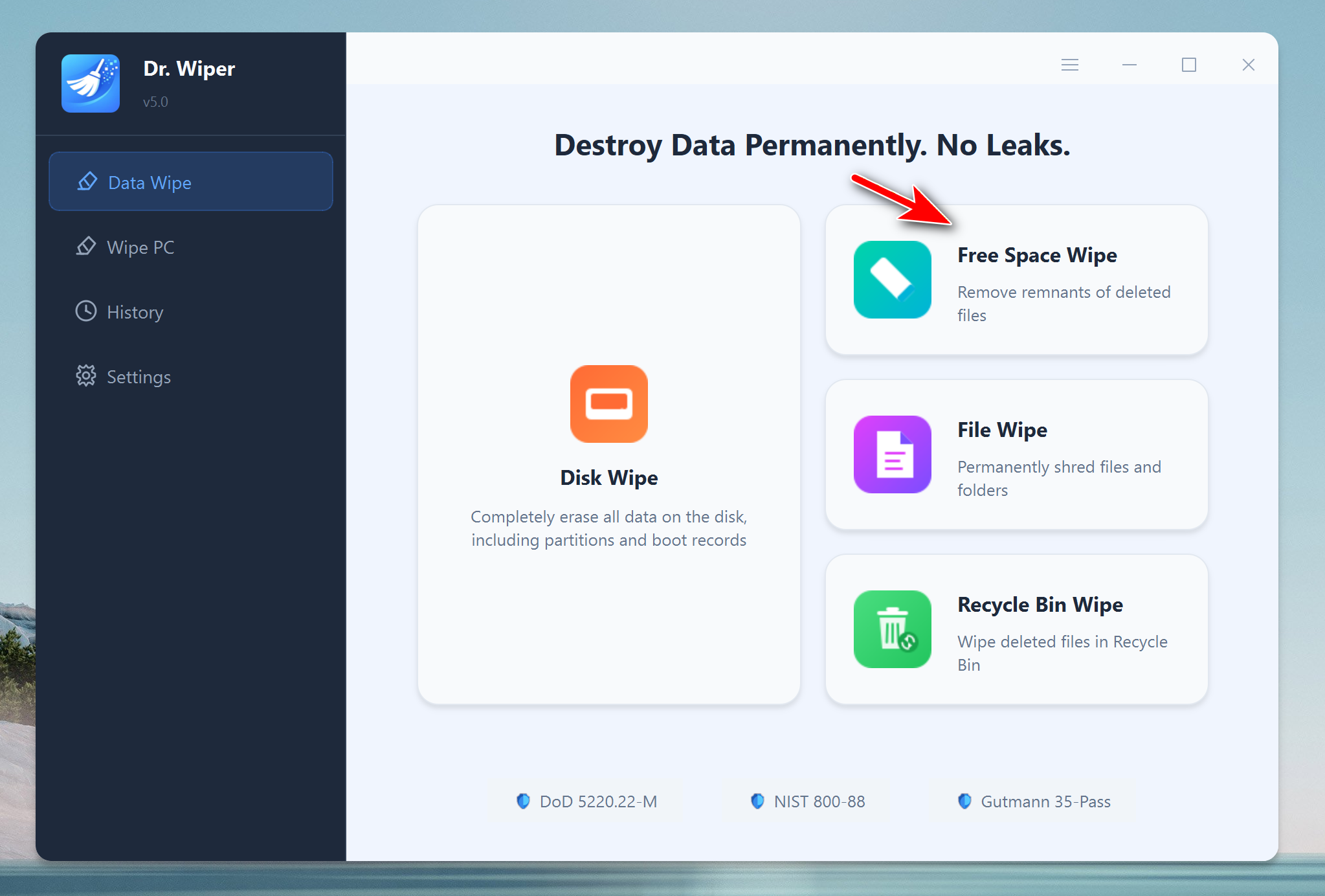
Task: Click the shield icon beside DoD 5220.22-M
Action: click(523, 801)
